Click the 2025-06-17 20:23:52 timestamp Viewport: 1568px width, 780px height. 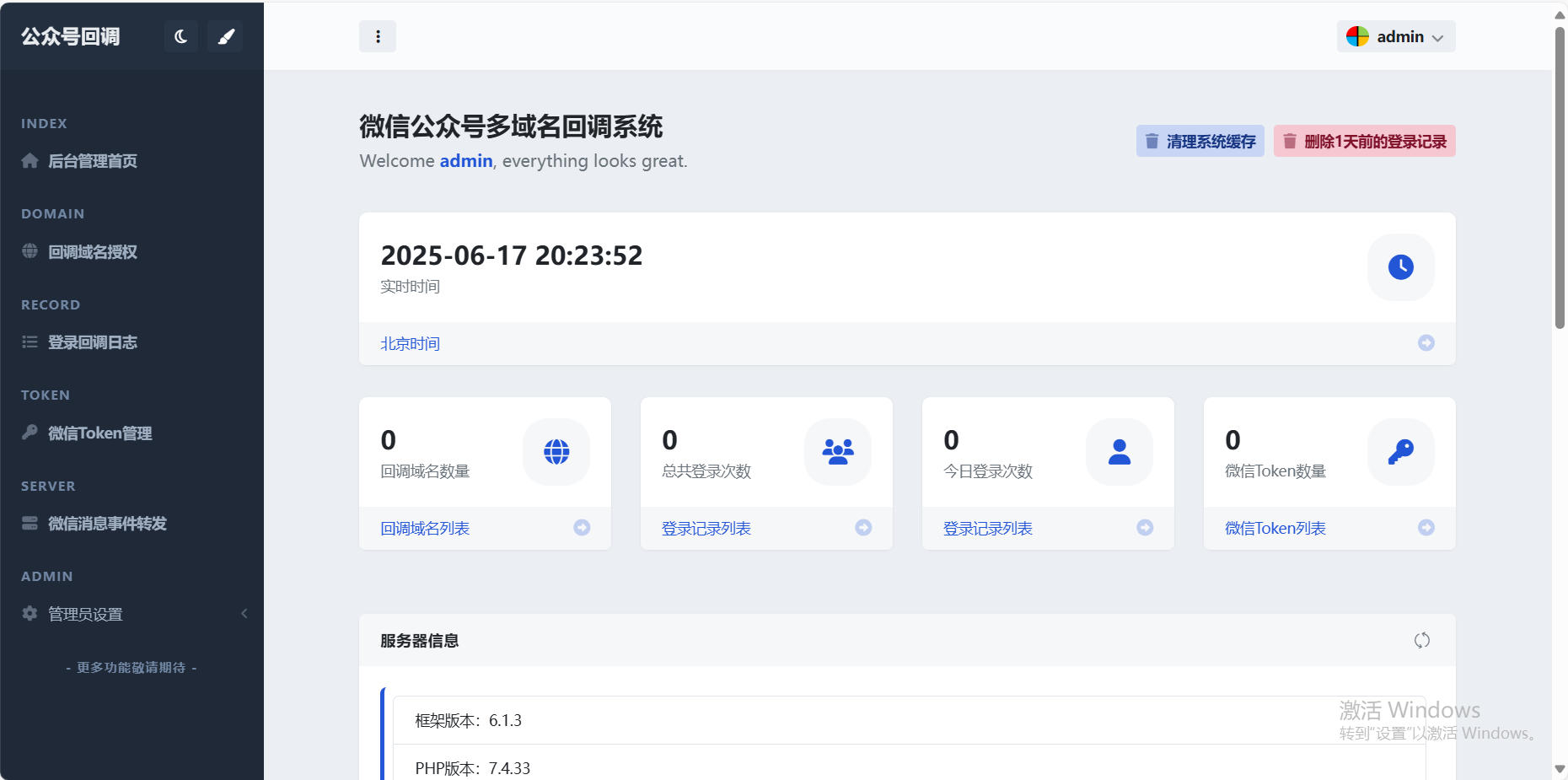(512, 256)
